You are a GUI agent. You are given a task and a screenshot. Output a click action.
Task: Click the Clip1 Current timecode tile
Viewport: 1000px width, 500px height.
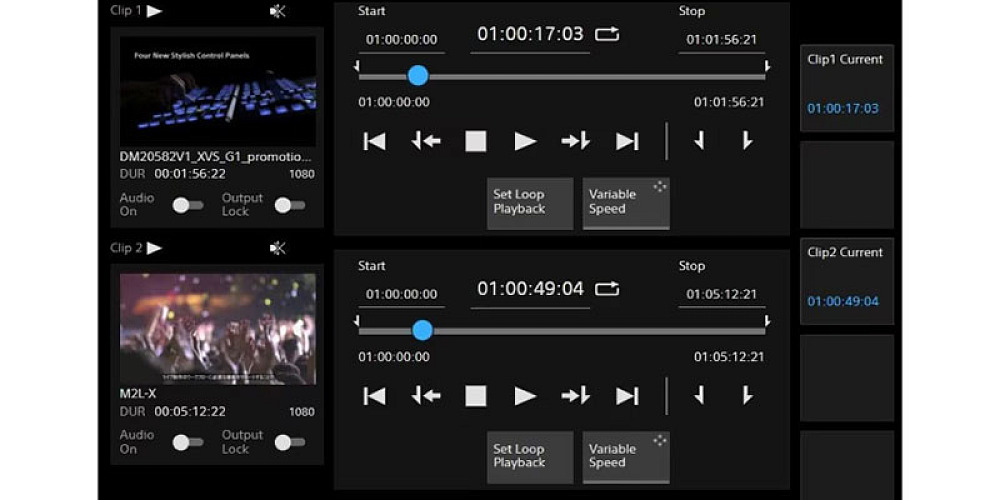(847, 88)
